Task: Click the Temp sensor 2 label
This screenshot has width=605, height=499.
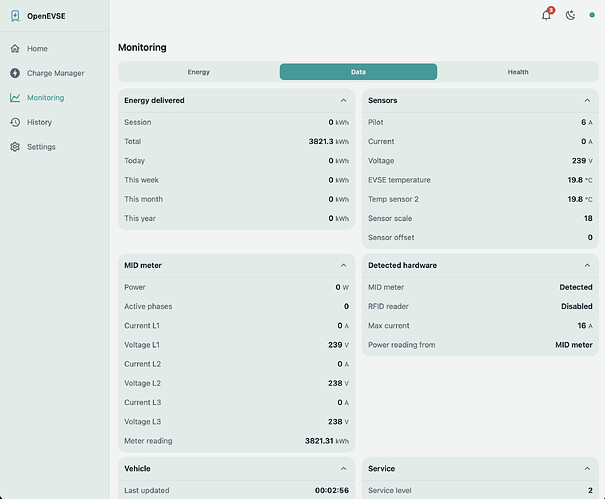Action: (x=393, y=199)
